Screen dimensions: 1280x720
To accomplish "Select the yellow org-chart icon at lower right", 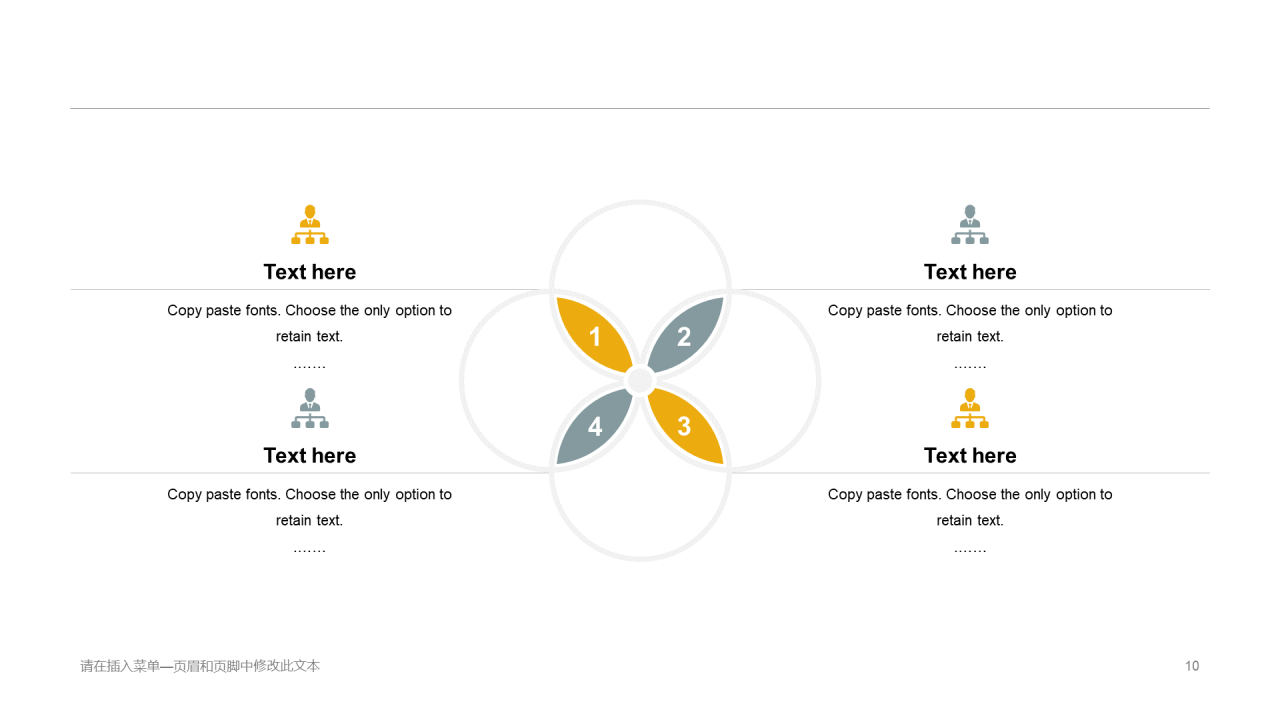I will (x=970, y=408).
